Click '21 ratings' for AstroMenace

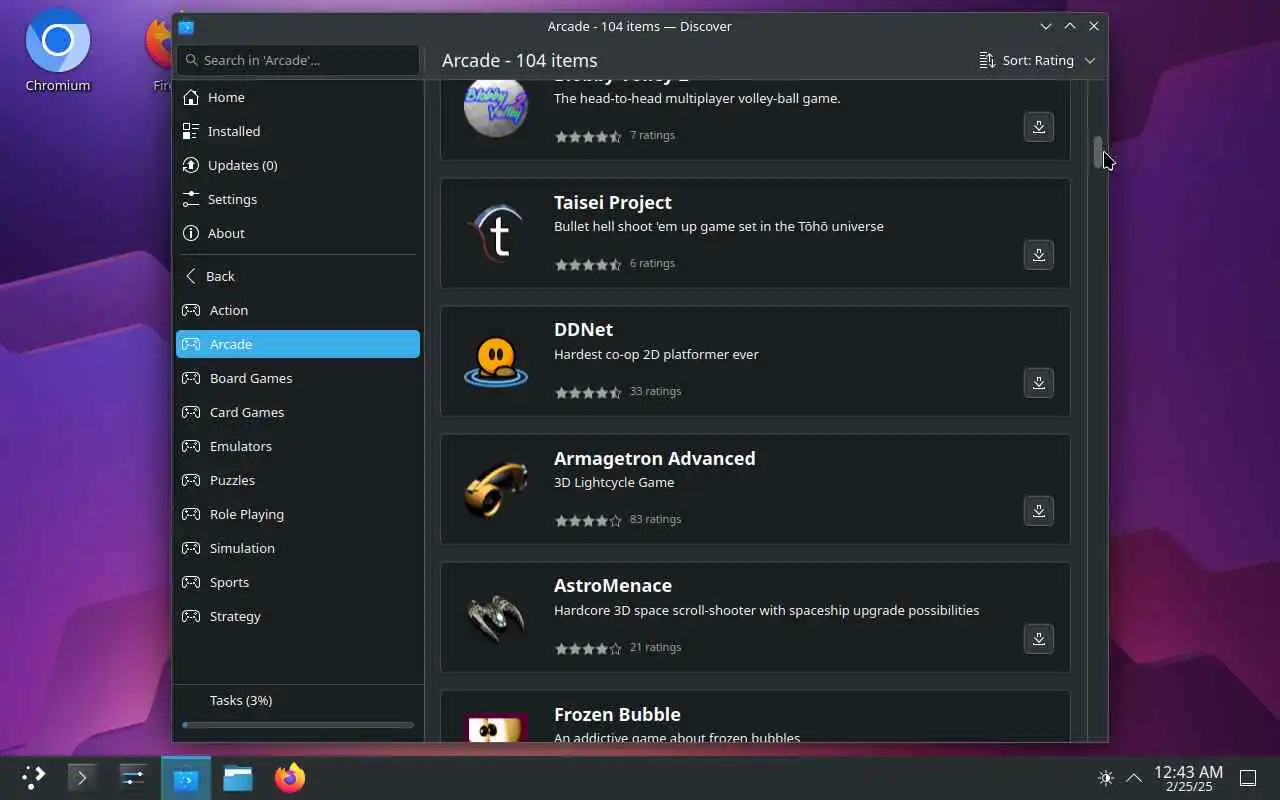click(655, 647)
